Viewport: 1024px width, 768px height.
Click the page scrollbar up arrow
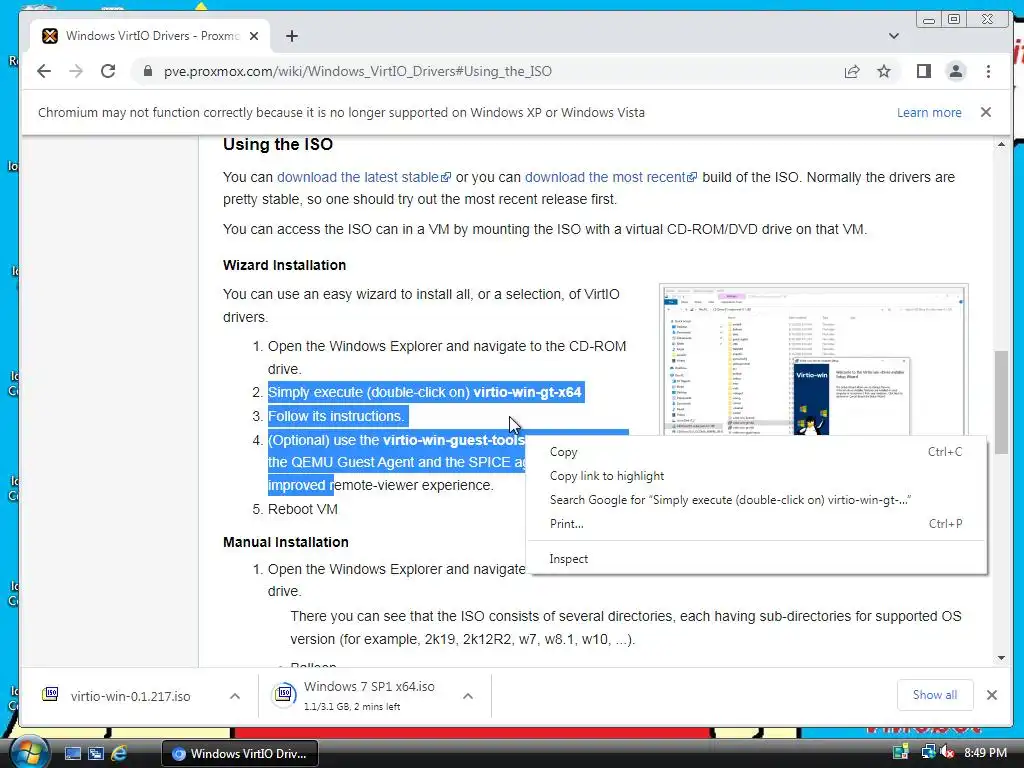pos(1001,144)
